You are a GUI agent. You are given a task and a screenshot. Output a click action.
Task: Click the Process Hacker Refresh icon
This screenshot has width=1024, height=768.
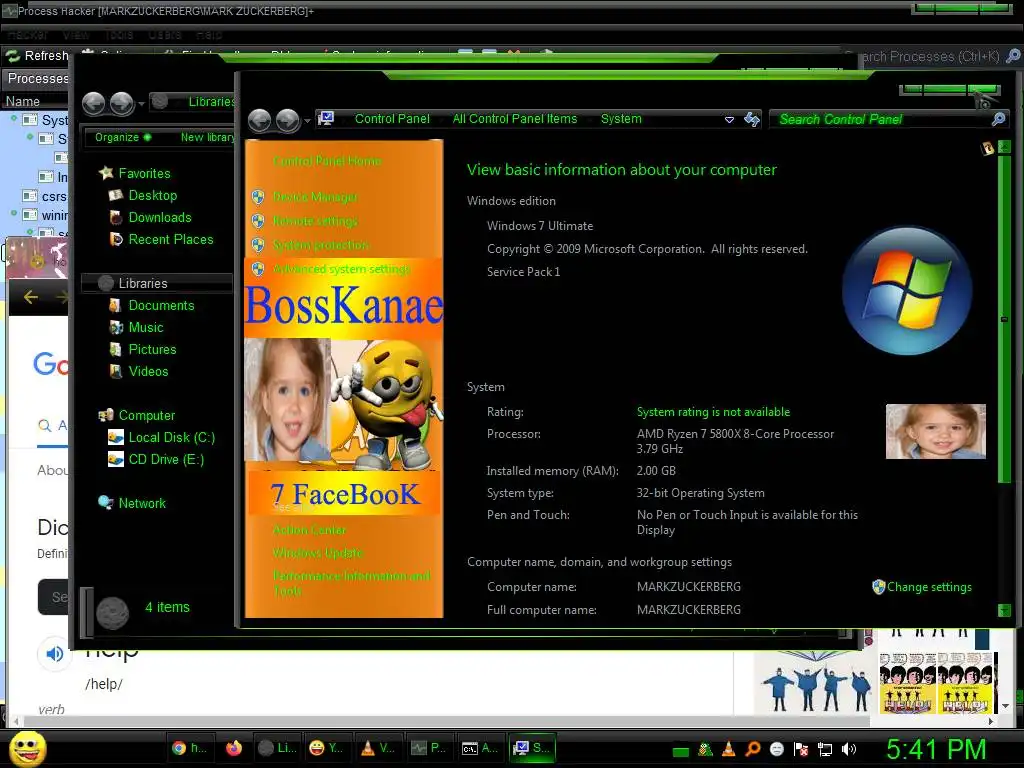[12, 56]
